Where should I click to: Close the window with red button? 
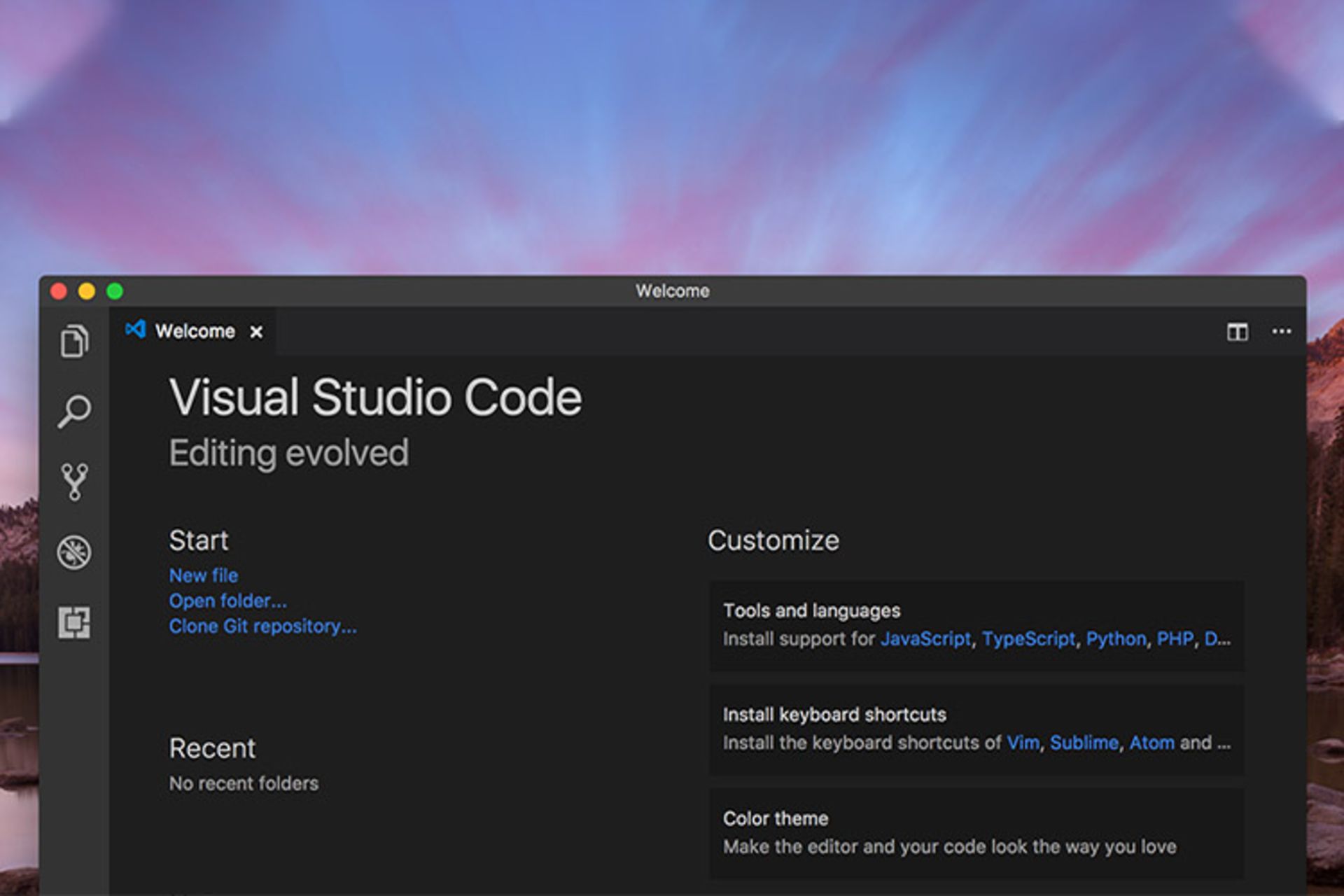tap(59, 291)
